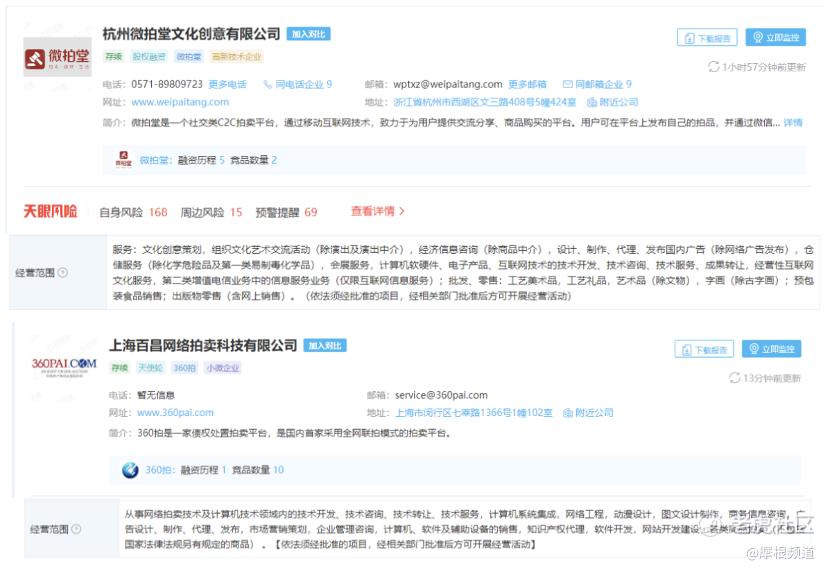
Task: Open 同电话企业 9 link
Action: click(x=303, y=84)
